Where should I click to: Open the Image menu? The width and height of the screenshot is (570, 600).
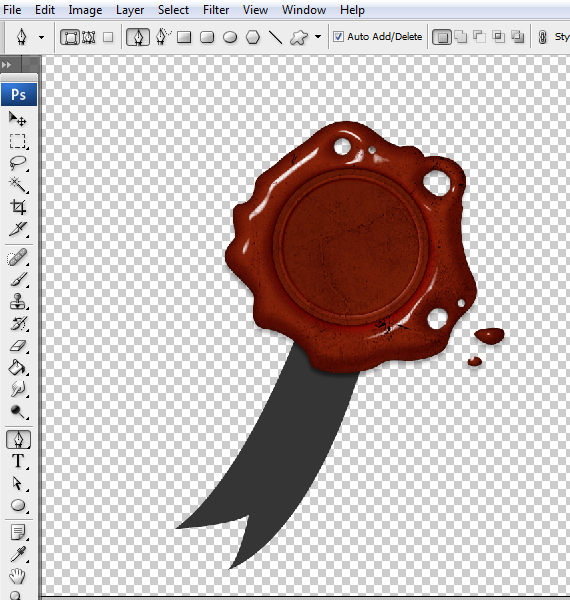85,10
